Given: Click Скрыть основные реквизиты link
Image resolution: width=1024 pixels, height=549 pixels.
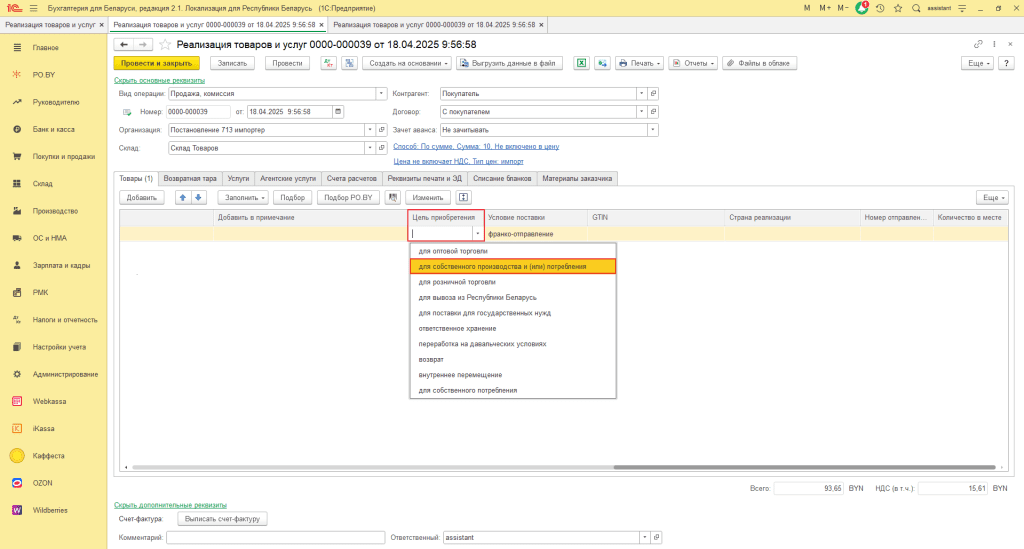Looking at the screenshot, I should (159, 80).
